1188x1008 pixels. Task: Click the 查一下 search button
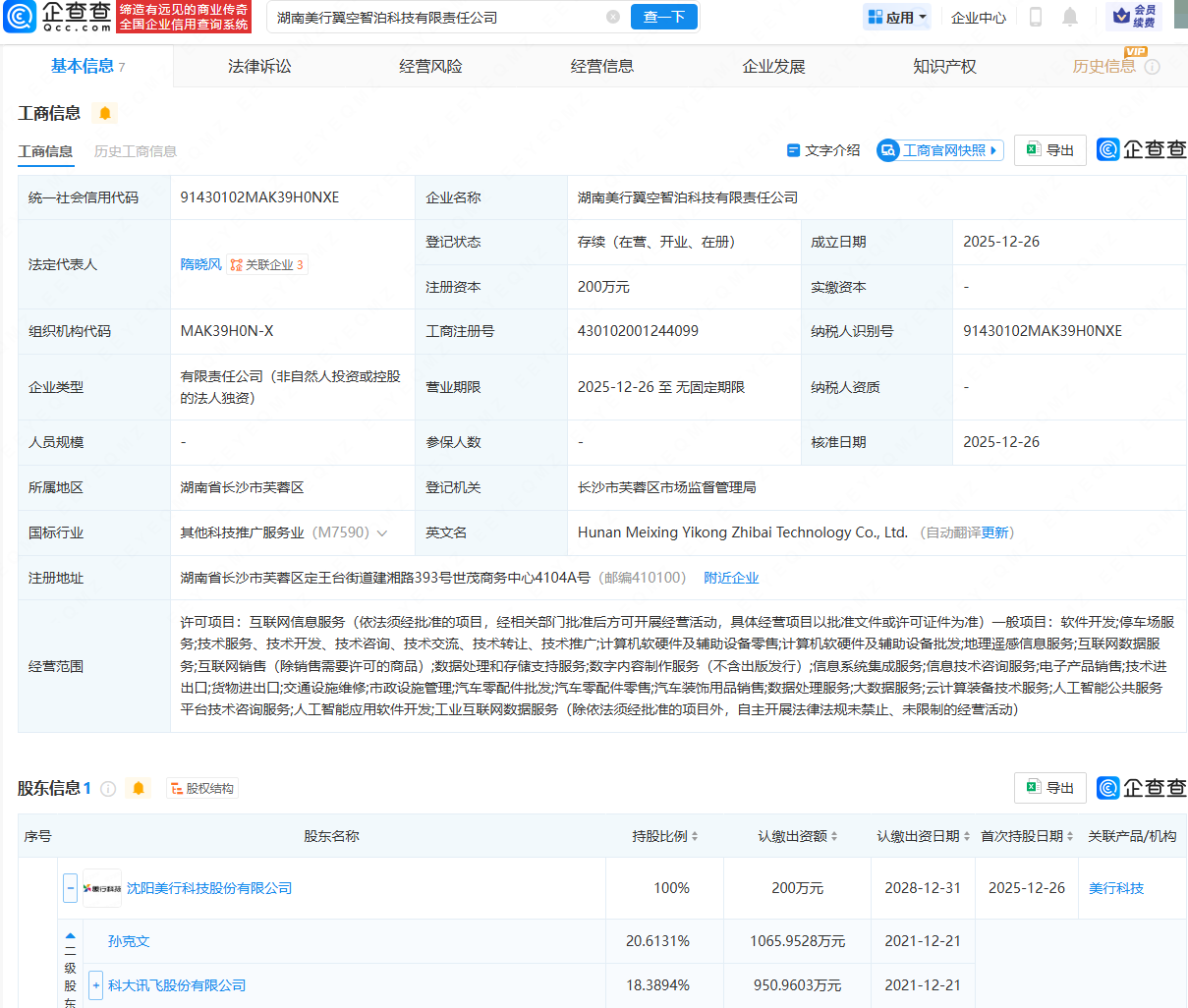pyautogui.click(x=664, y=17)
